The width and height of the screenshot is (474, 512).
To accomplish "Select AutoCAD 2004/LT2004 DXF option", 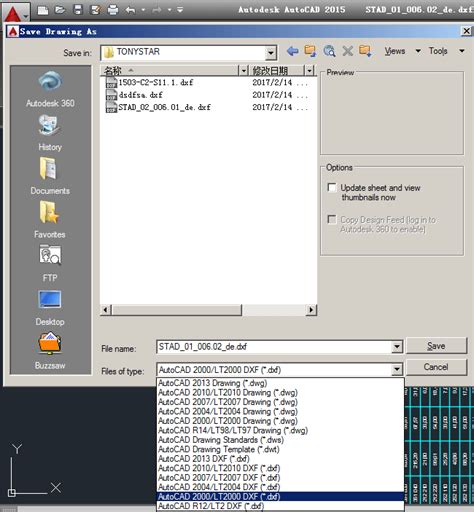I will (x=280, y=487).
